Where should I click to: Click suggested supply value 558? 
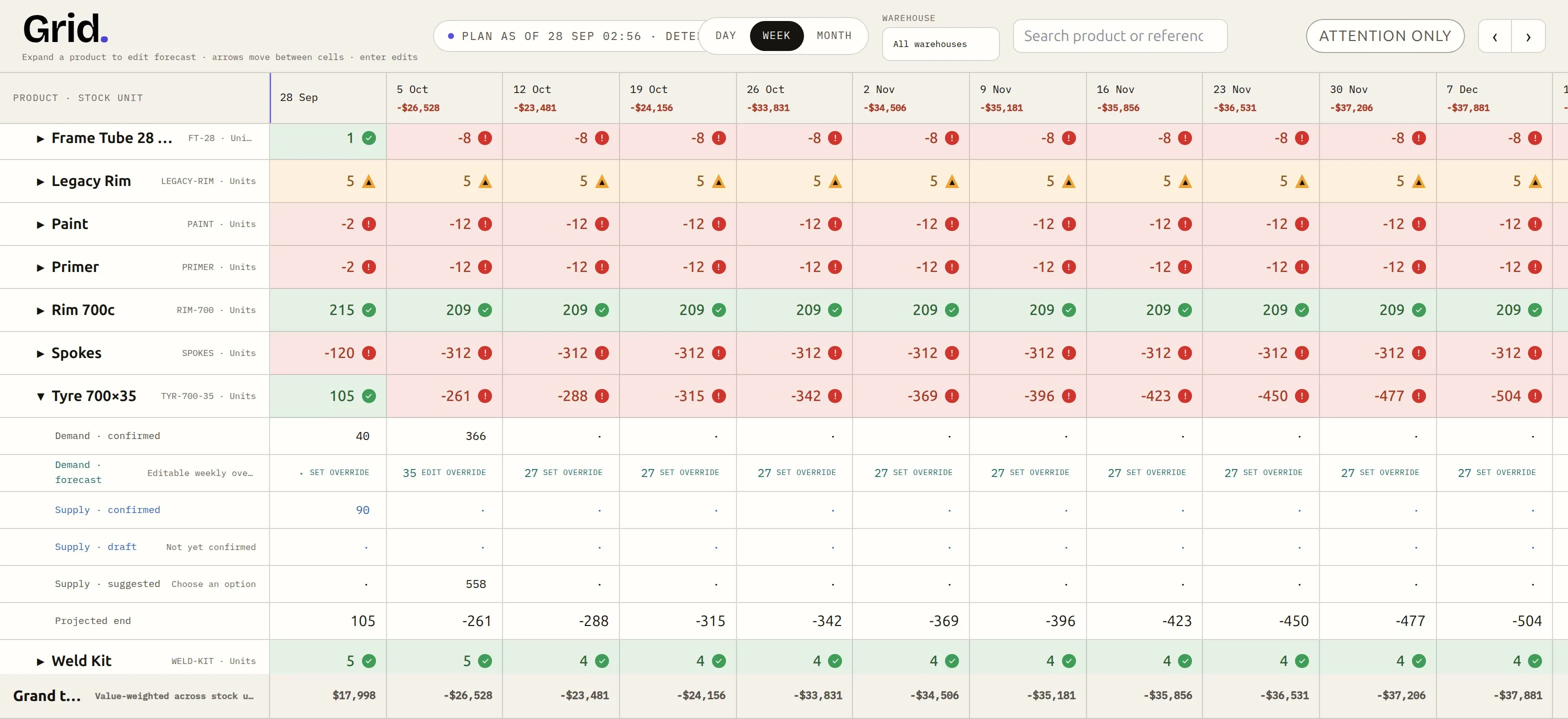[475, 584]
